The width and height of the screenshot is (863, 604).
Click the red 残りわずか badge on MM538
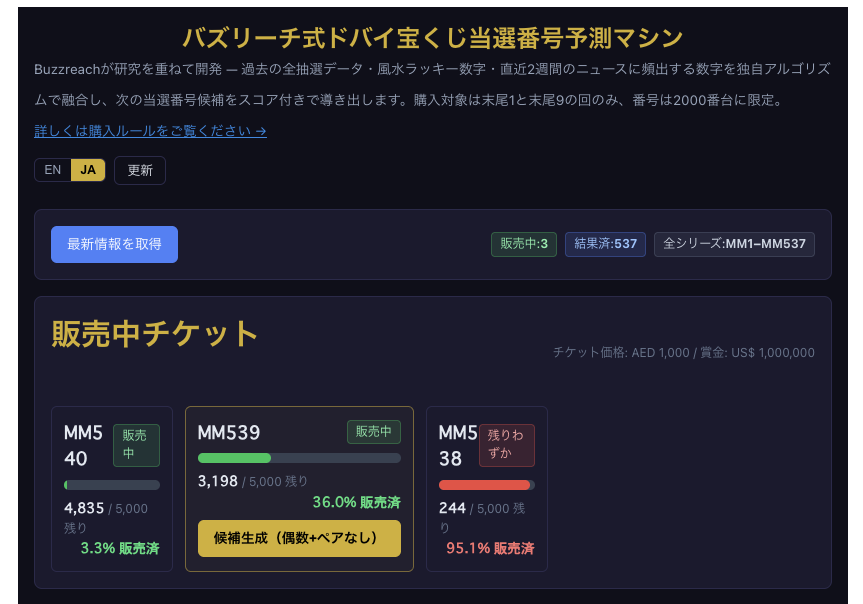(x=507, y=445)
